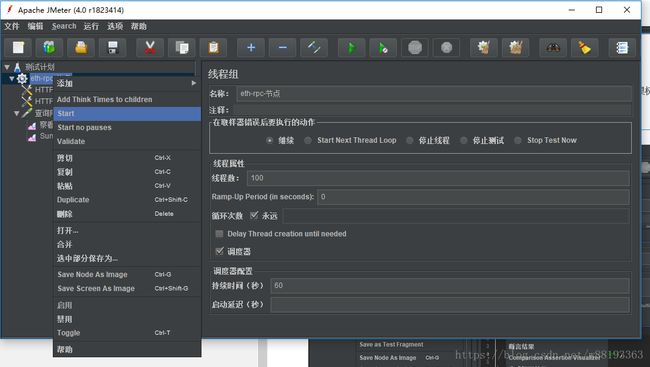Viewport: 650px width, 367px height.
Task: Choose 禁用 in the context menu
Action: point(127,319)
